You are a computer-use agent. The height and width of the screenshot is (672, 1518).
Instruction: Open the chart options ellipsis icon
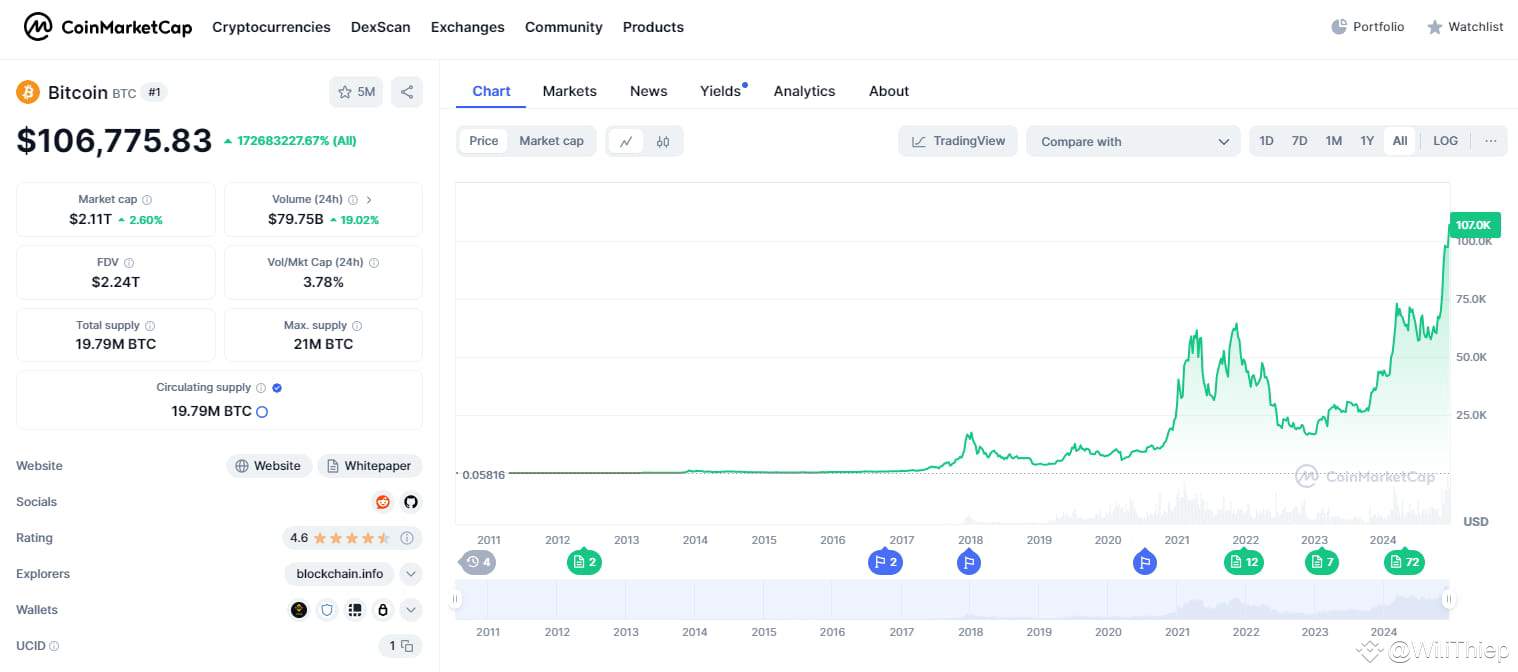1490,141
